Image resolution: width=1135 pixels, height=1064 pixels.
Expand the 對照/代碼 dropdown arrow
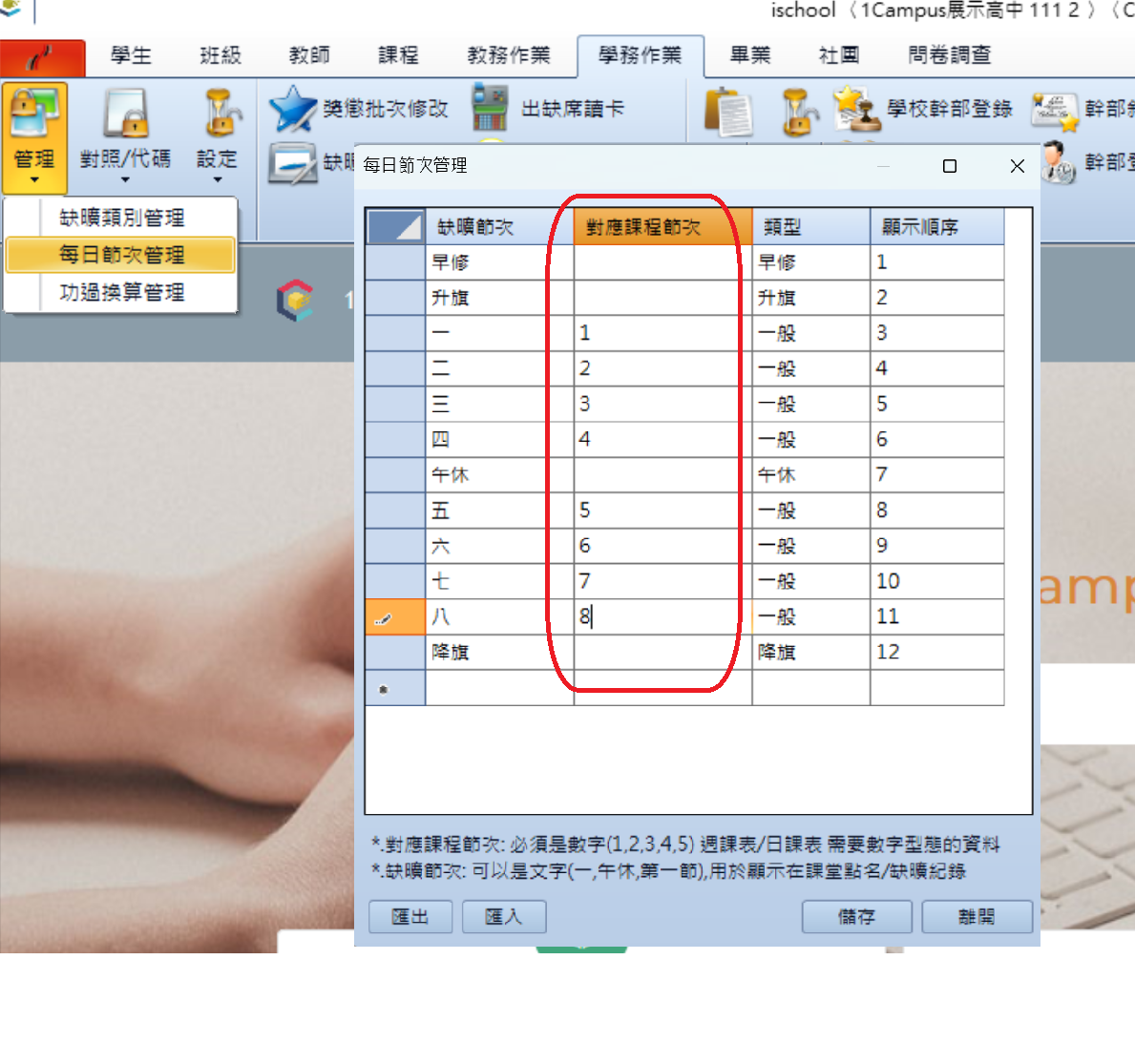[125, 179]
